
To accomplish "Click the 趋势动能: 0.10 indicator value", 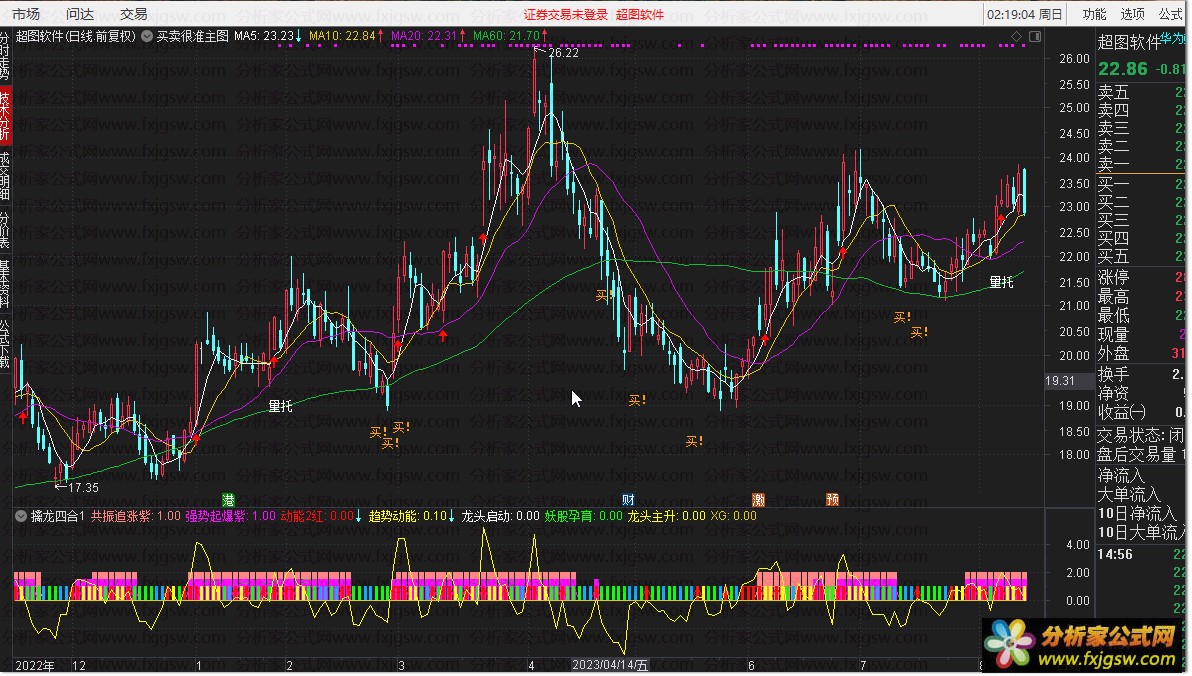I will pos(411,516).
